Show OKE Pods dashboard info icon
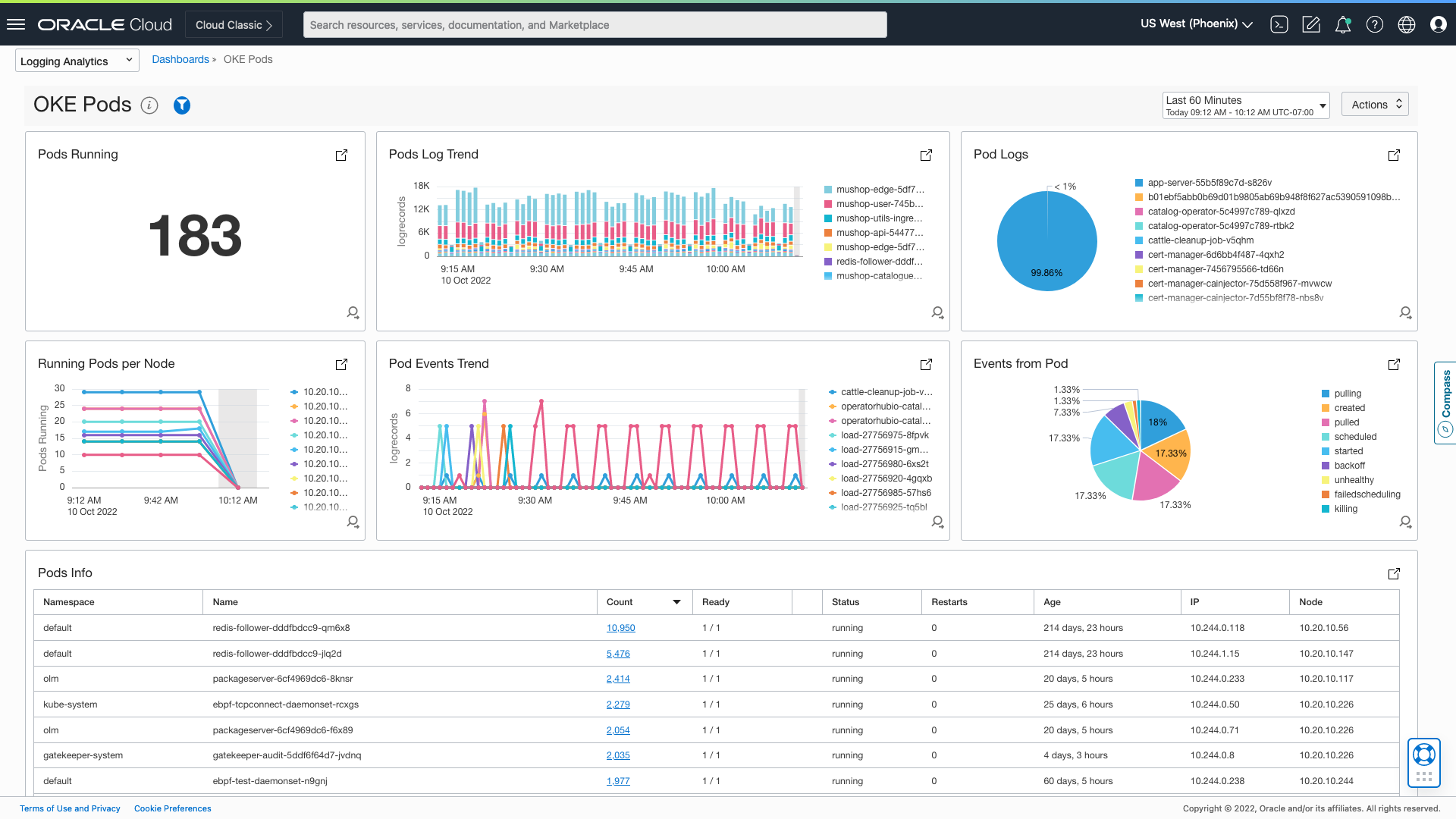Screen dimensions: 1456x819 coord(149,105)
